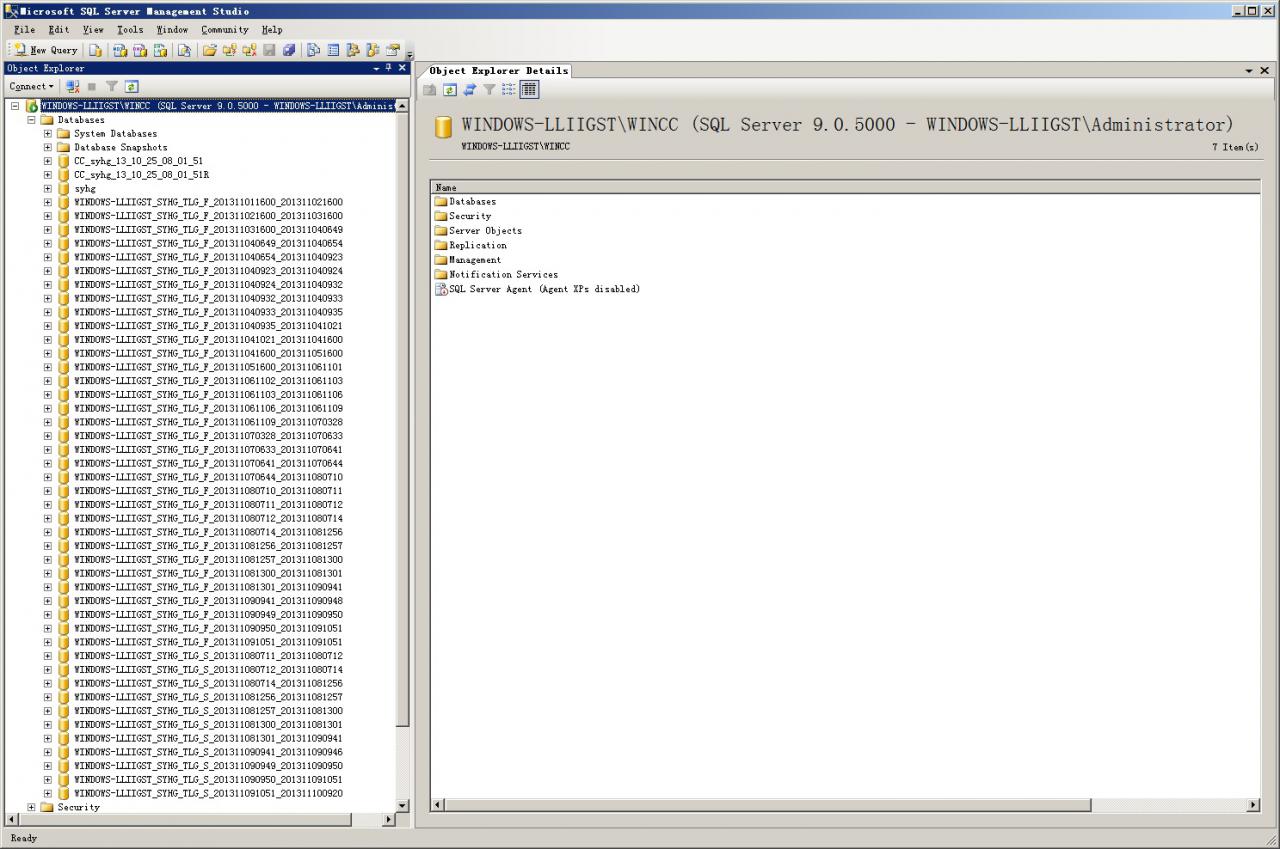
Task: Close the Object Explorer Details pane
Action: [1264, 71]
